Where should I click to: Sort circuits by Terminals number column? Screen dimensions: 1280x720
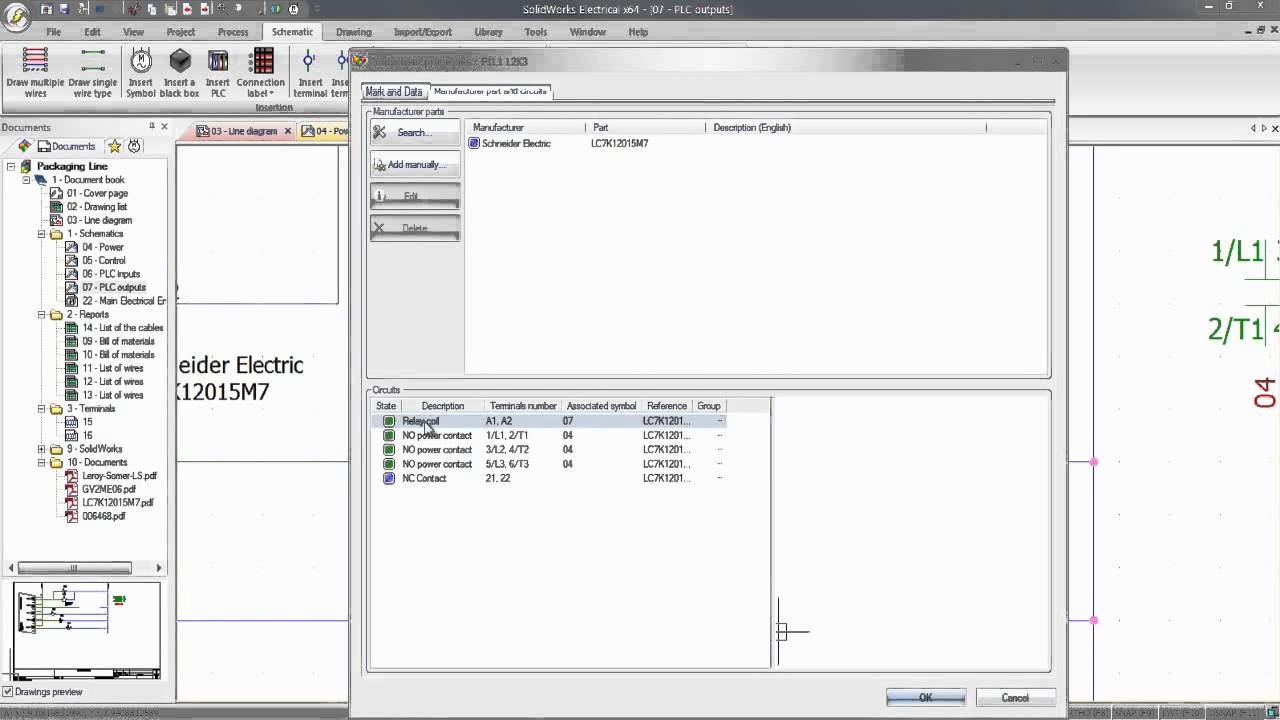523,406
